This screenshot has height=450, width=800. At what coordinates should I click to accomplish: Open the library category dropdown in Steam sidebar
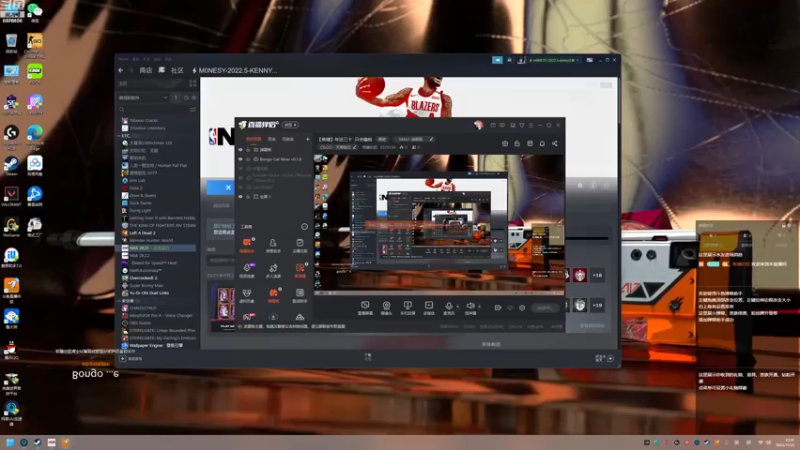click(142, 97)
